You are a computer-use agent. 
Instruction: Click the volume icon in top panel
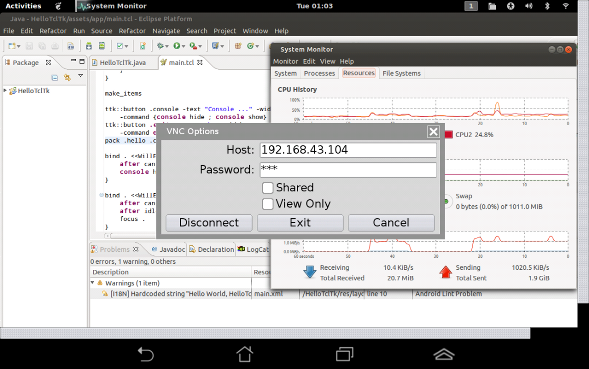click(x=529, y=6)
